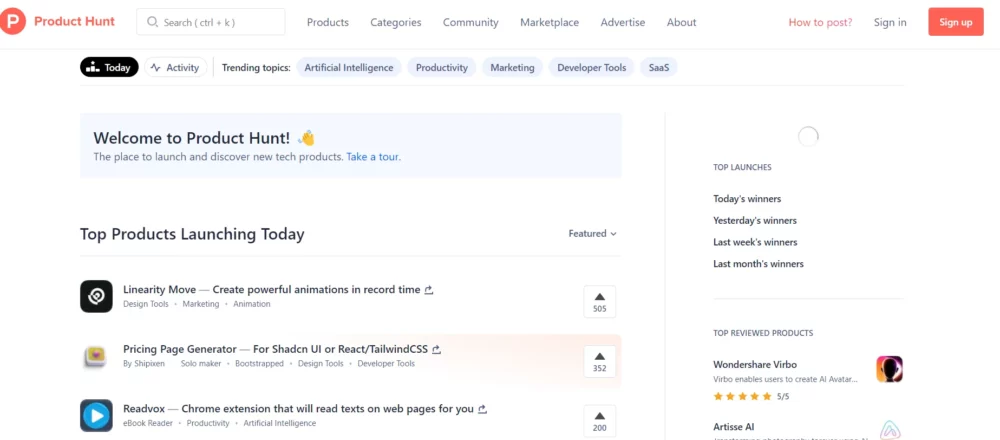Viewport: 1000px width, 440px height.
Task: Click the Wondershare Virbo product thumbnail
Action: (890, 369)
